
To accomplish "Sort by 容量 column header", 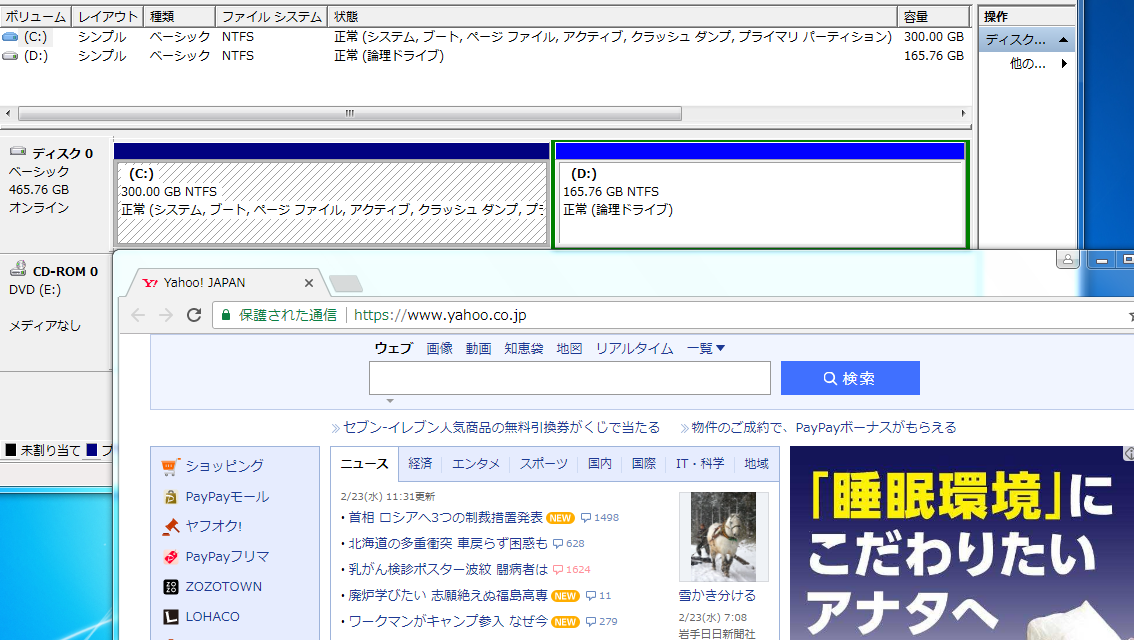I will [934, 16].
